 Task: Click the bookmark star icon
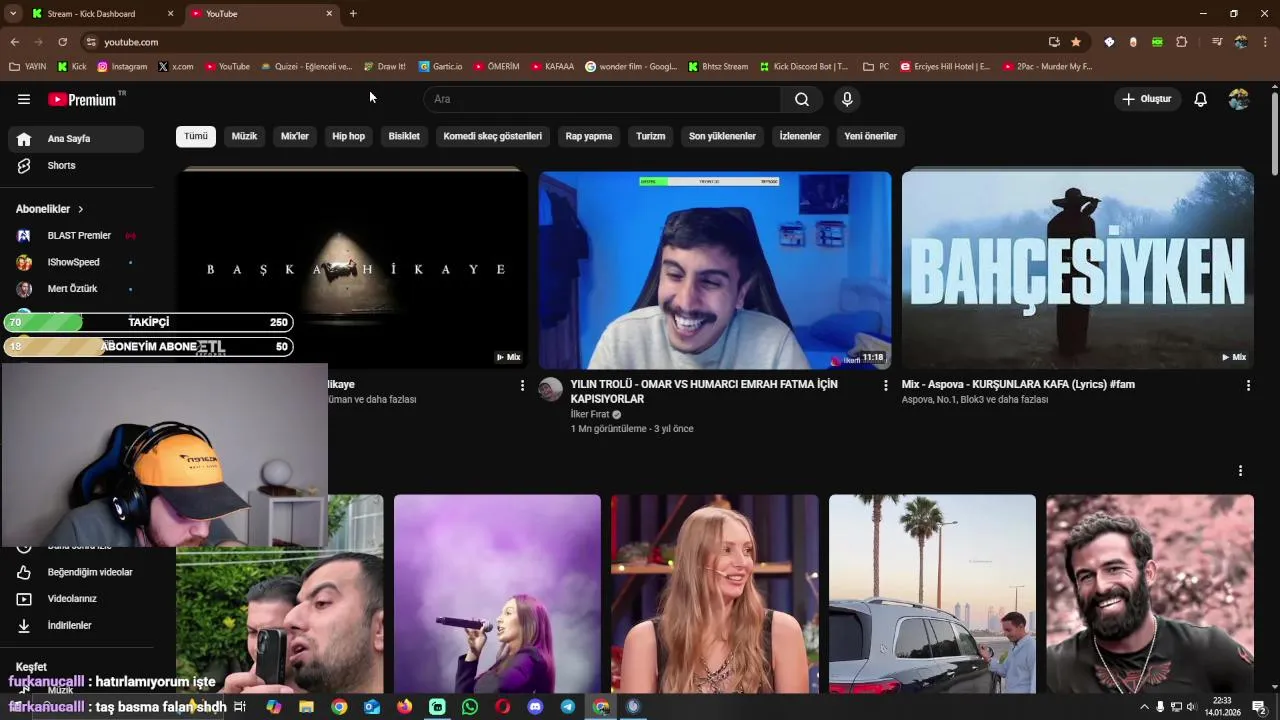(x=1076, y=42)
